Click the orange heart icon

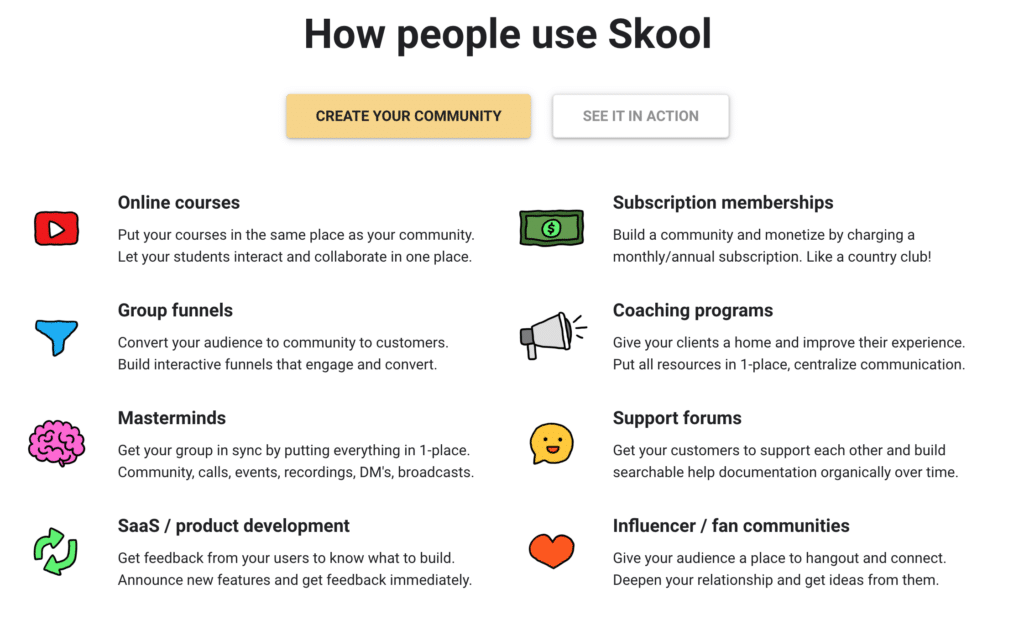point(551,550)
